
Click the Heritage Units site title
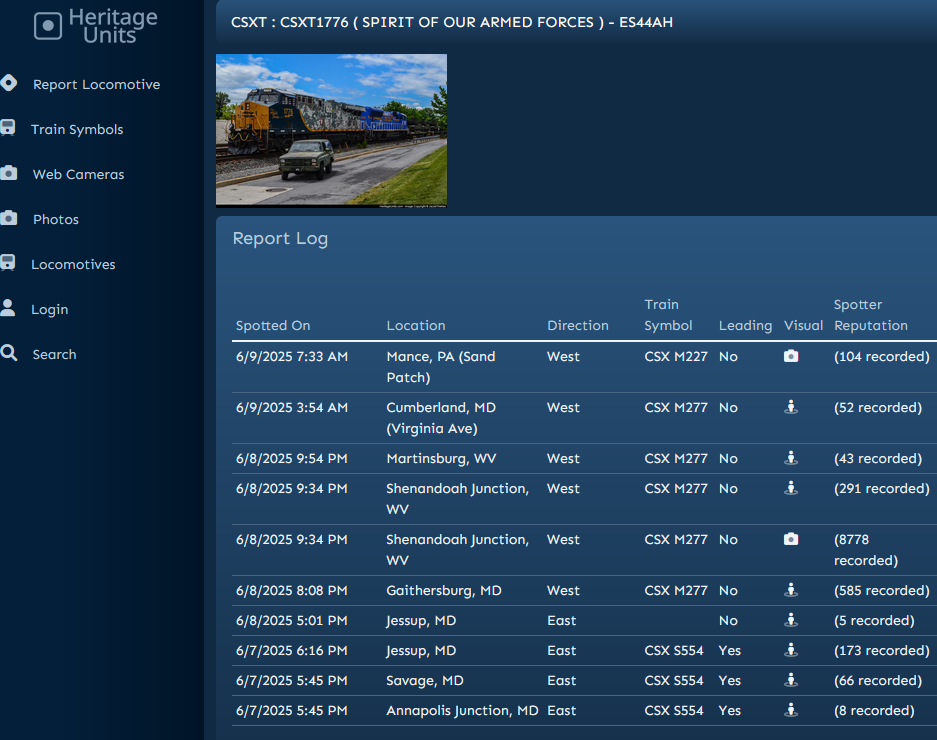pyautogui.click(x=112, y=26)
